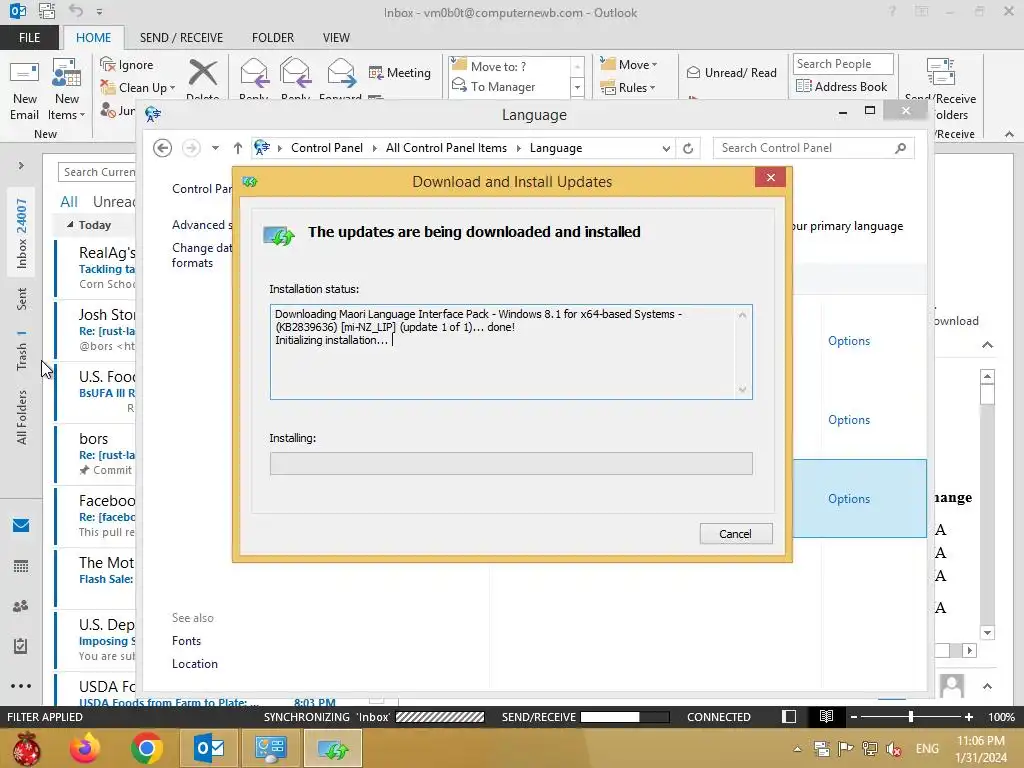The height and width of the screenshot is (768, 1024).
Task: Click the Search People field
Action: (x=842, y=63)
